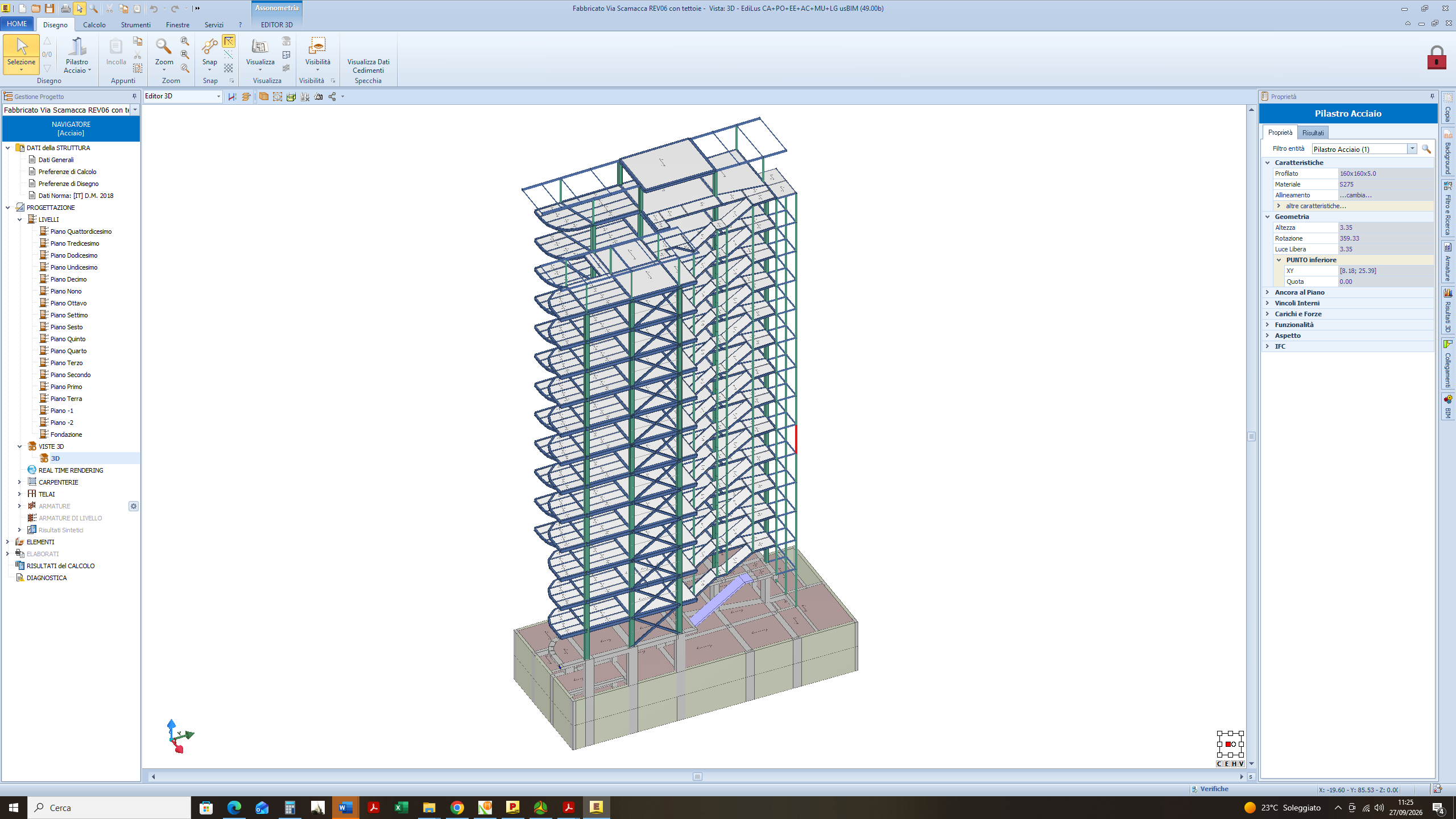Click the layers stack icon in the editor toolbar

pos(246,97)
